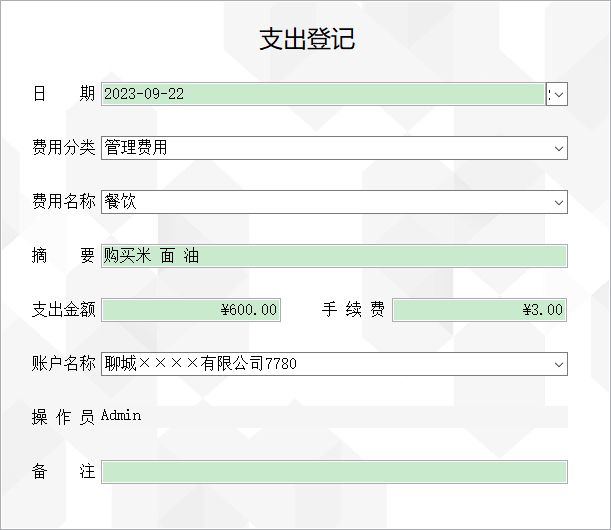Click the 支出登记 title heading
The height and width of the screenshot is (530, 611).
307,39
